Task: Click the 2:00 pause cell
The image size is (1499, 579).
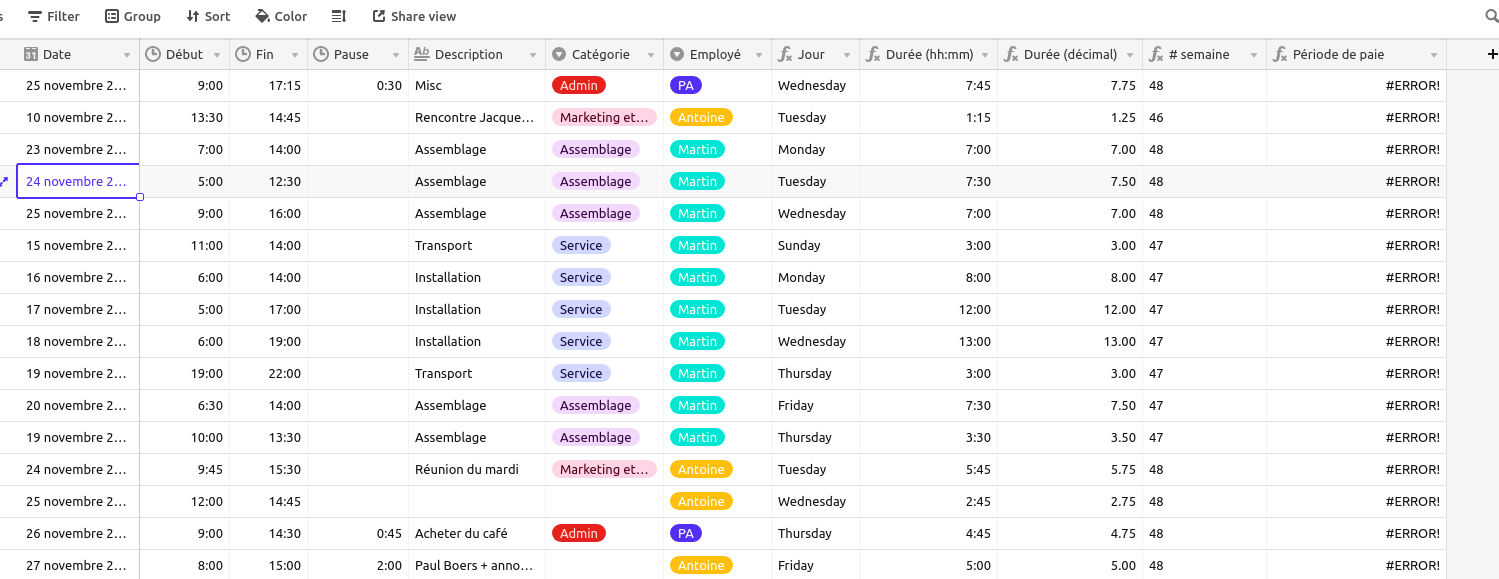Action: pyautogui.click(x=358, y=566)
